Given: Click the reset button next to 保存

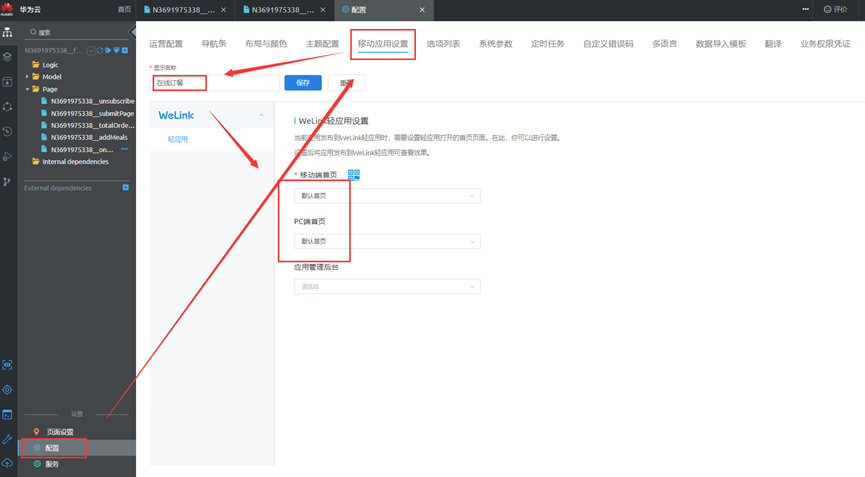Looking at the screenshot, I should (x=346, y=83).
